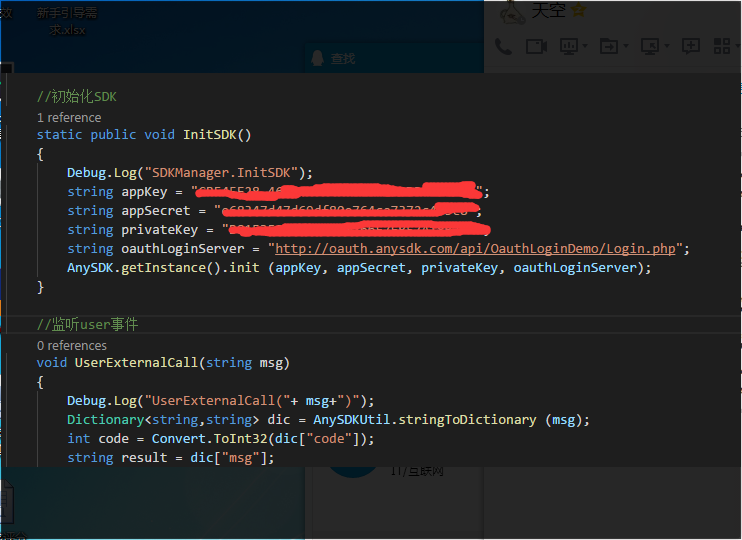
Task: Select the 新手引导需求.xlsx desktop file
Action: (67, 21)
